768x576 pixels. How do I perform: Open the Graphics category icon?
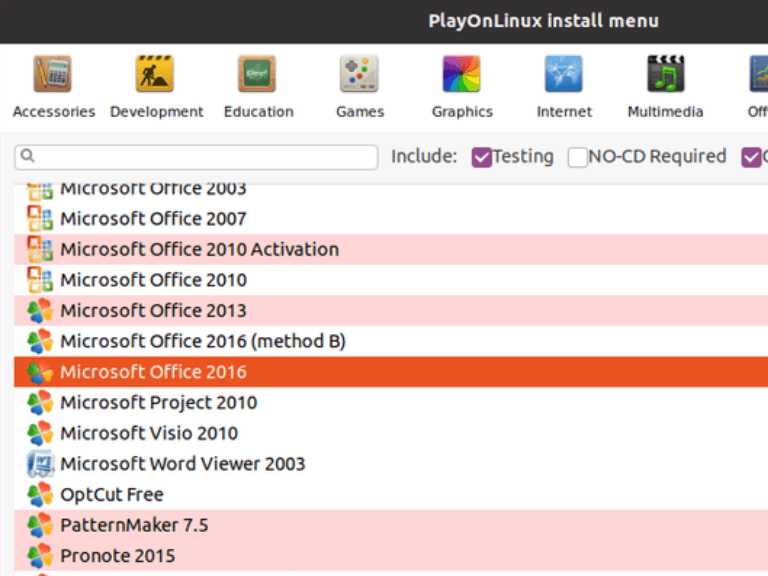point(461,74)
